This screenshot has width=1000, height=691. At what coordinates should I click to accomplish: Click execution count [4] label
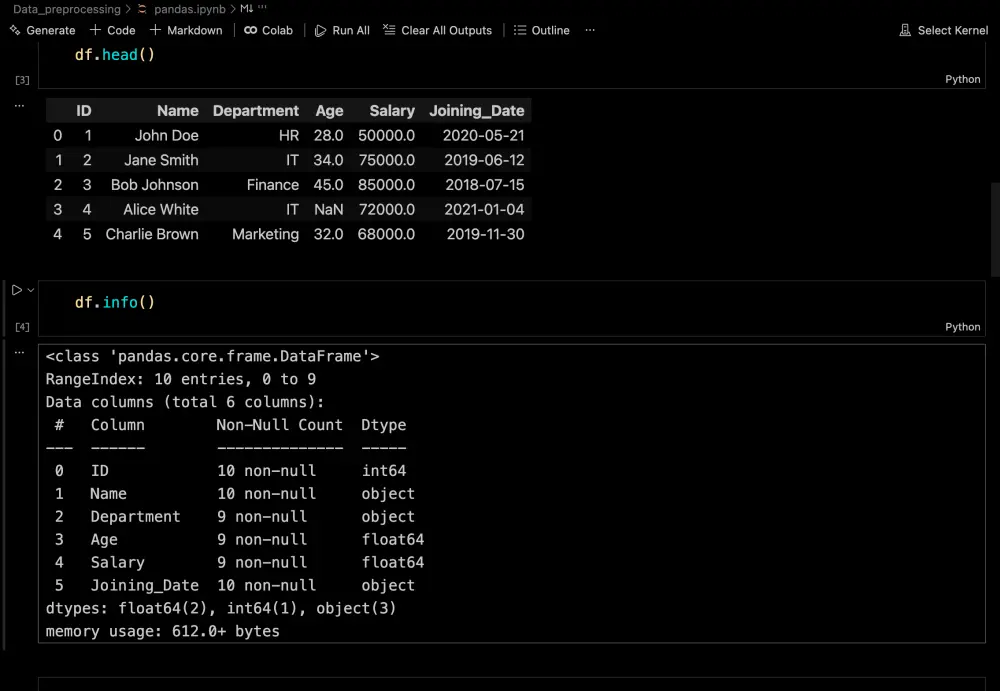[22, 327]
